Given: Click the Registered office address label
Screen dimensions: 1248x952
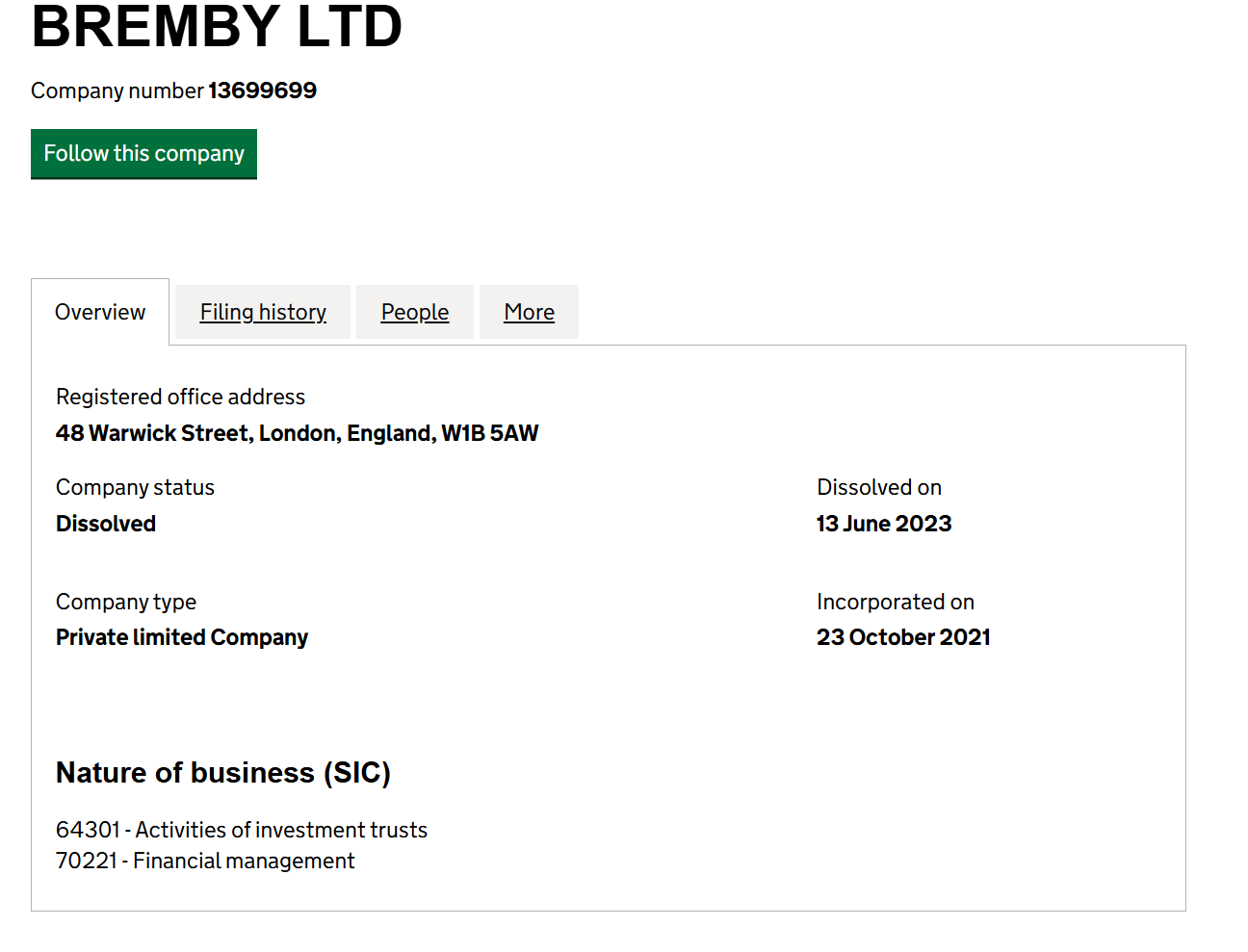Looking at the screenshot, I should [180, 397].
